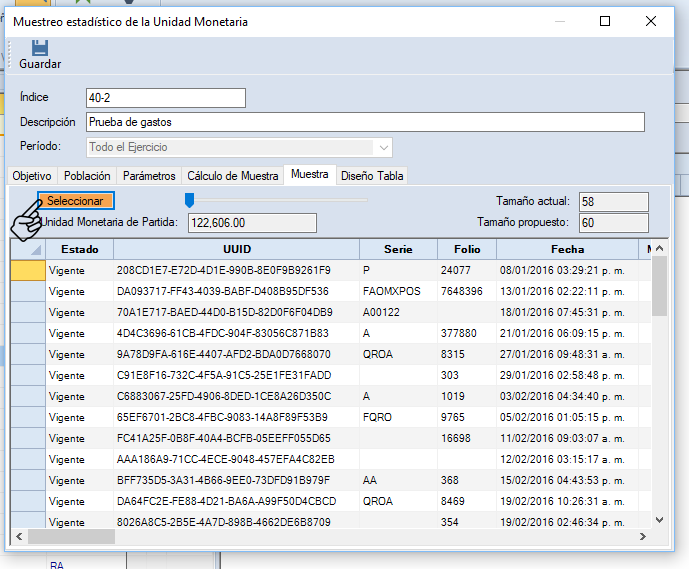Image resolution: width=689 pixels, height=569 pixels.
Task: Click the sample size slider handle
Action: [189, 200]
